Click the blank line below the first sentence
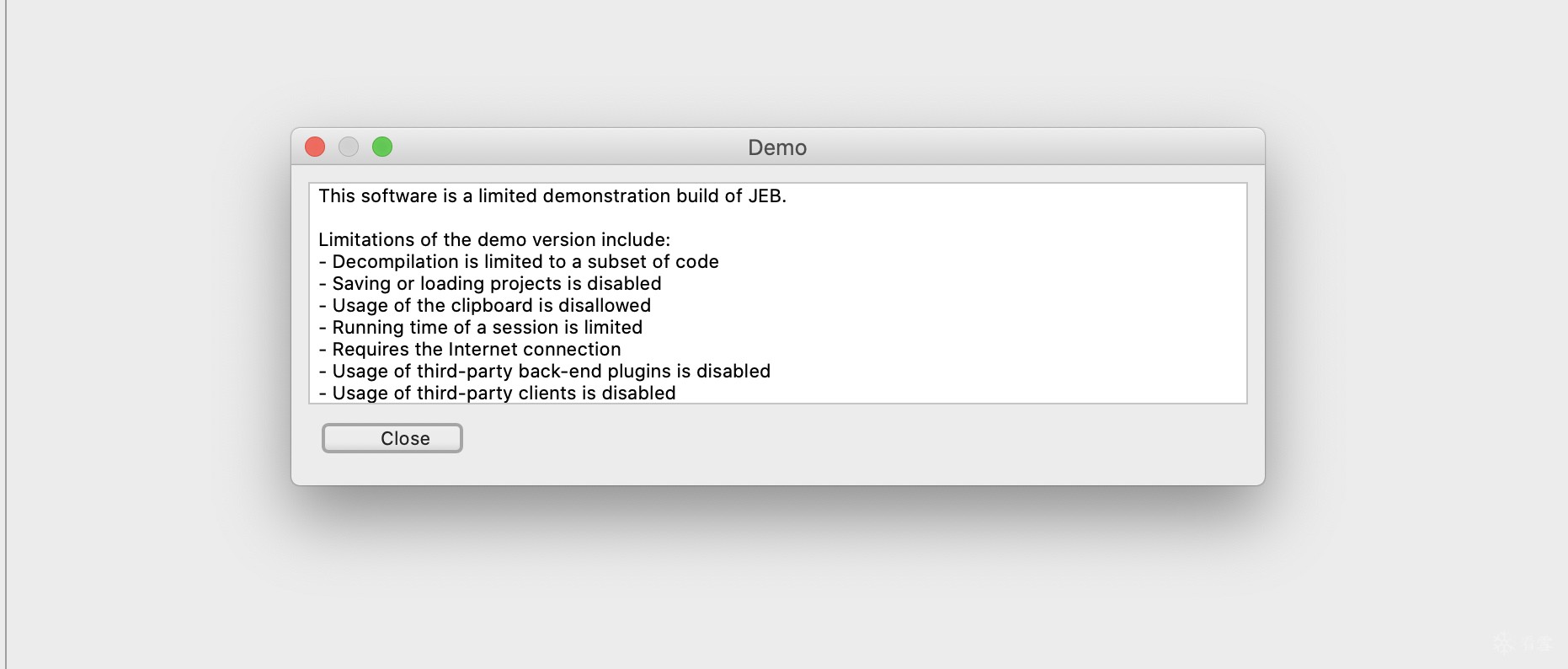 coord(589,218)
